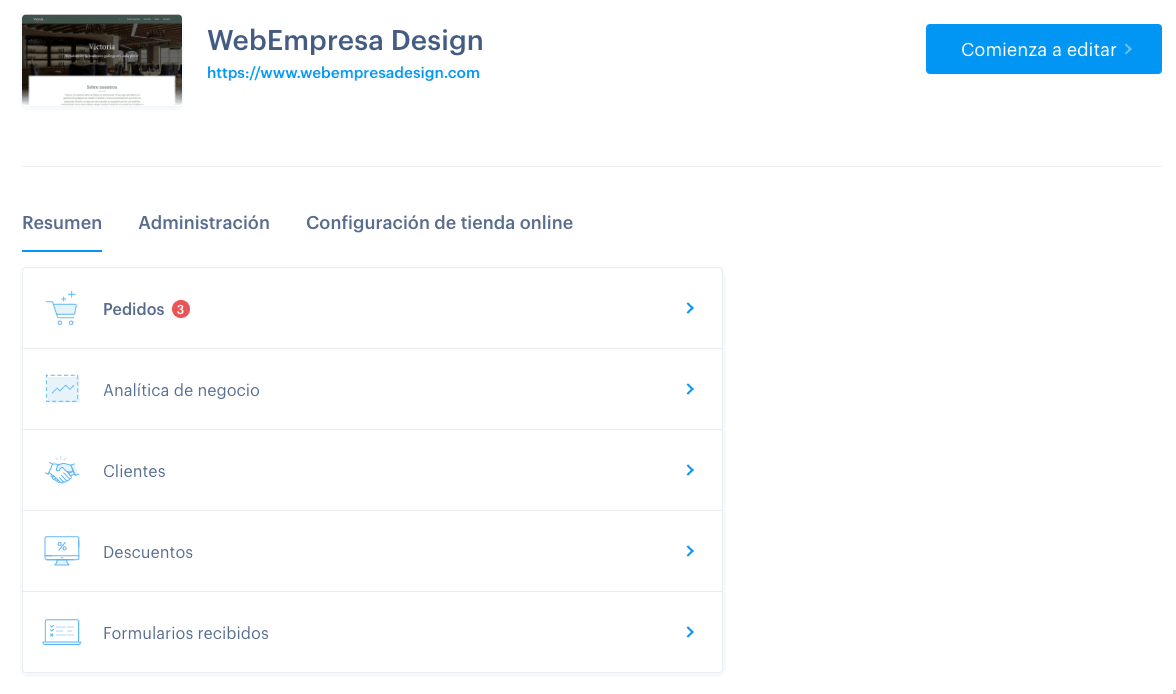Click the WebEmpresa Design site title
Image resolution: width=1176 pixels, height=694 pixels.
(345, 40)
